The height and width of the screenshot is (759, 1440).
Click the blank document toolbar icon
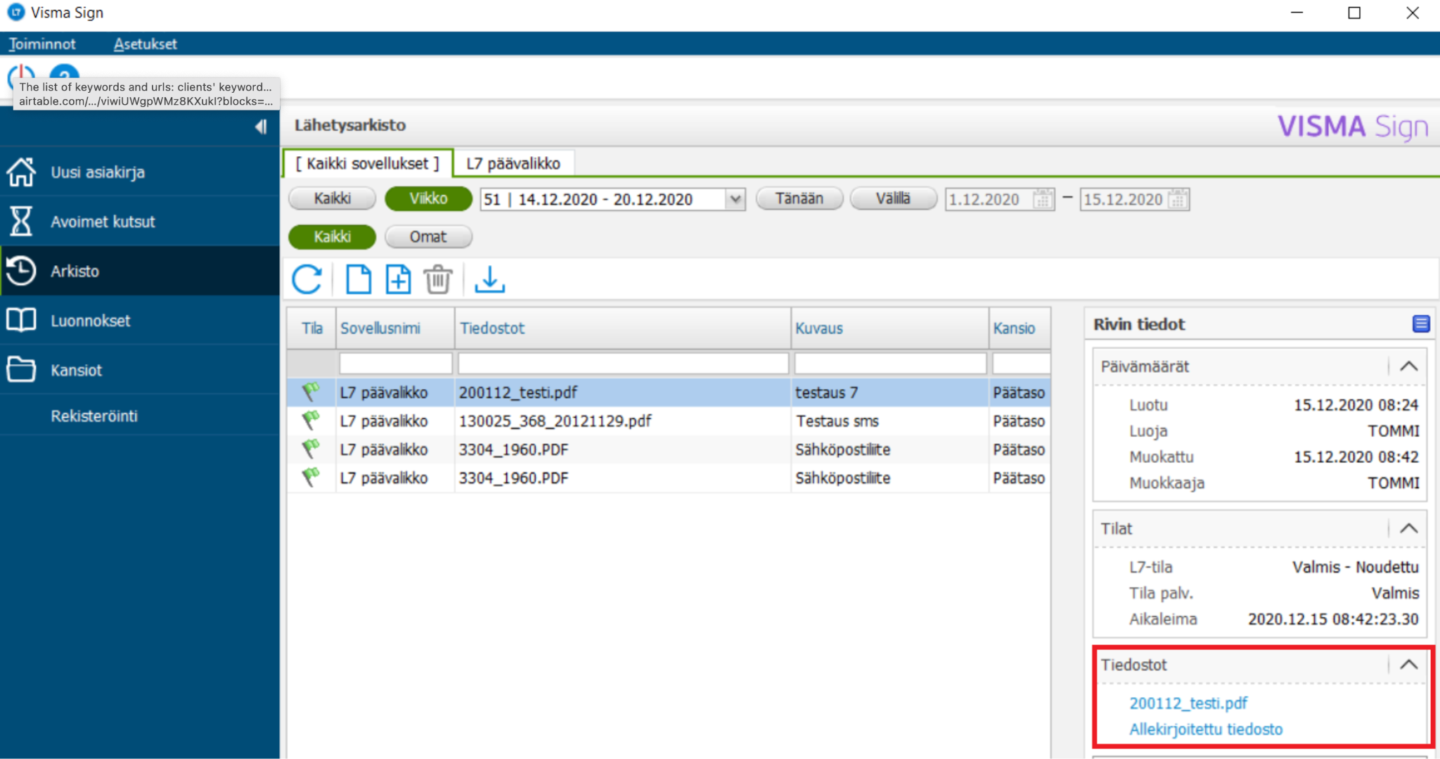pos(358,279)
